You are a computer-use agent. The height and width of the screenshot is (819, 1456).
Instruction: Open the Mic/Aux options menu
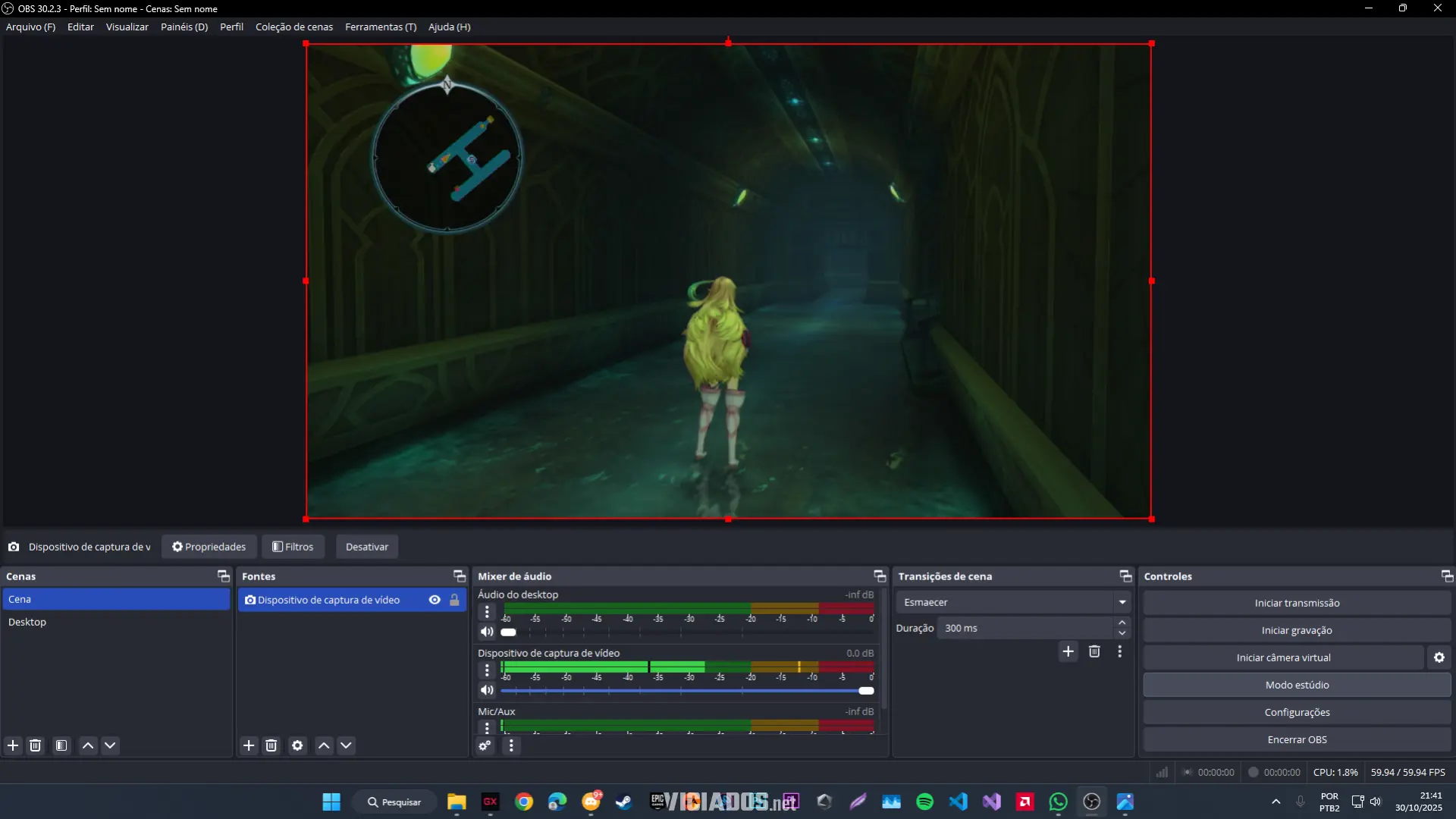pyautogui.click(x=487, y=727)
